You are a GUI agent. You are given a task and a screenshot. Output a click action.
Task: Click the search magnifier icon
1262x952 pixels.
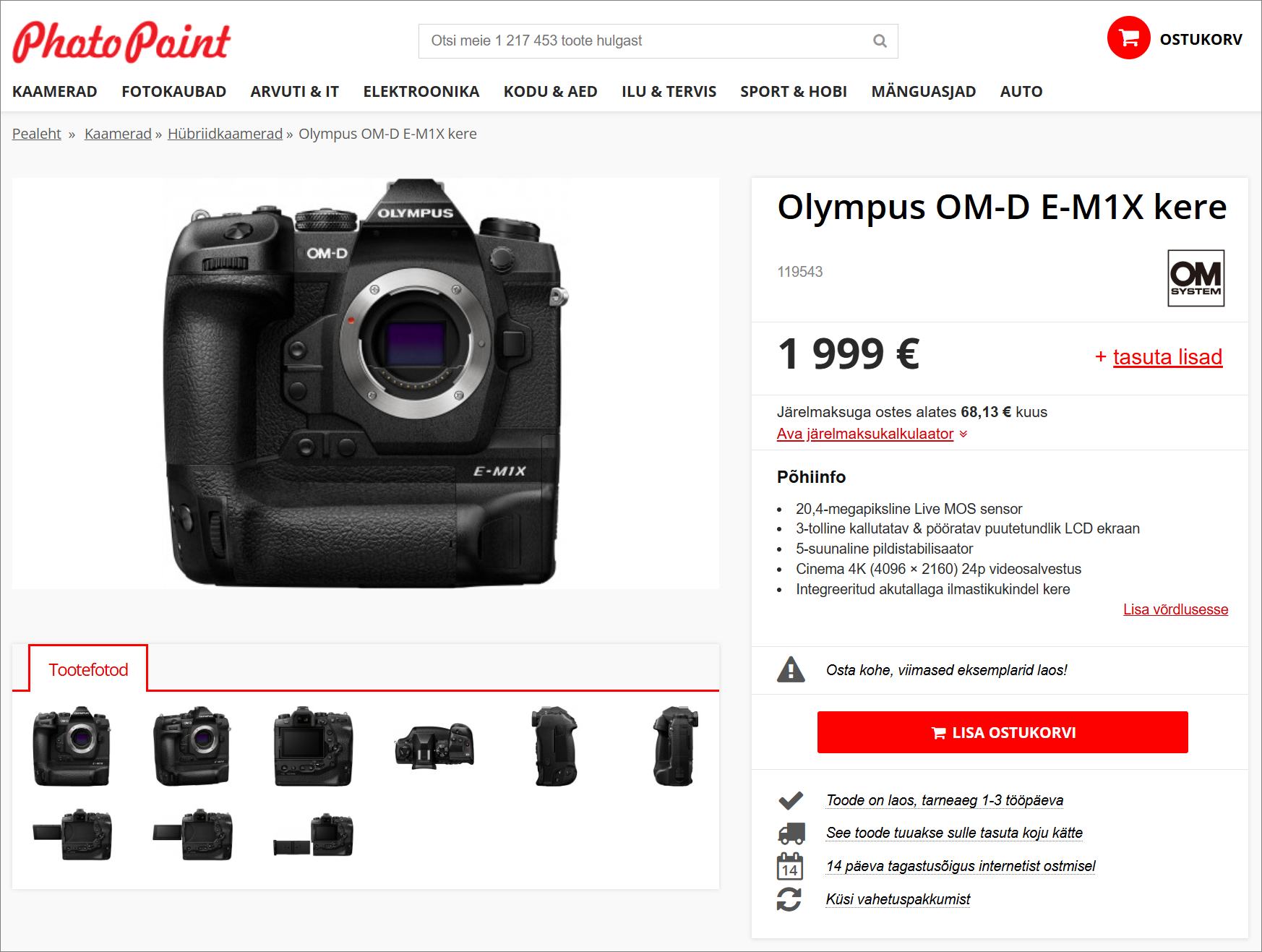tap(880, 41)
